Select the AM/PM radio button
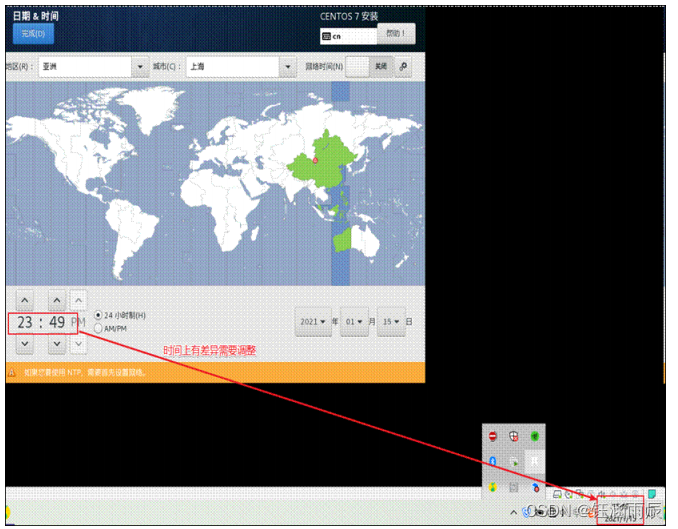Viewport: 678px width, 529px height. coord(98,328)
